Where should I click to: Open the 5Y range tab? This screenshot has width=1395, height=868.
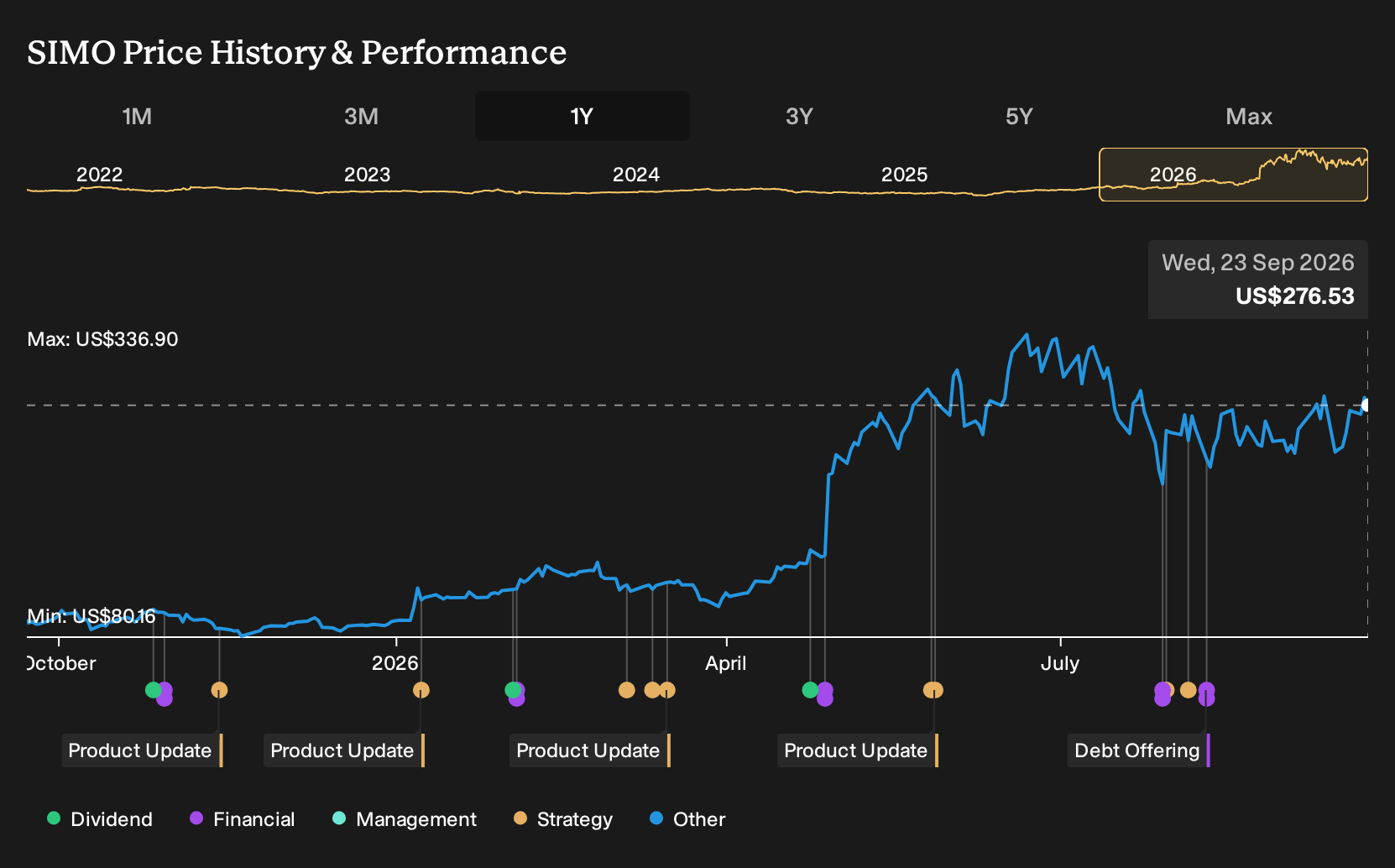1019,116
